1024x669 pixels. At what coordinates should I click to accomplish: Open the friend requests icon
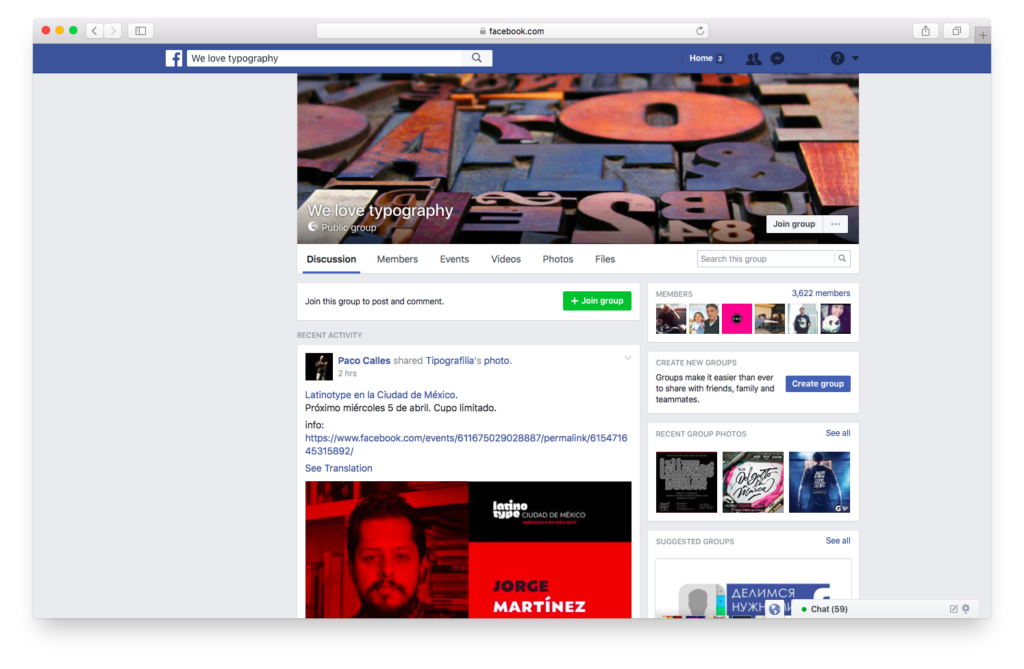click(753, 59)
